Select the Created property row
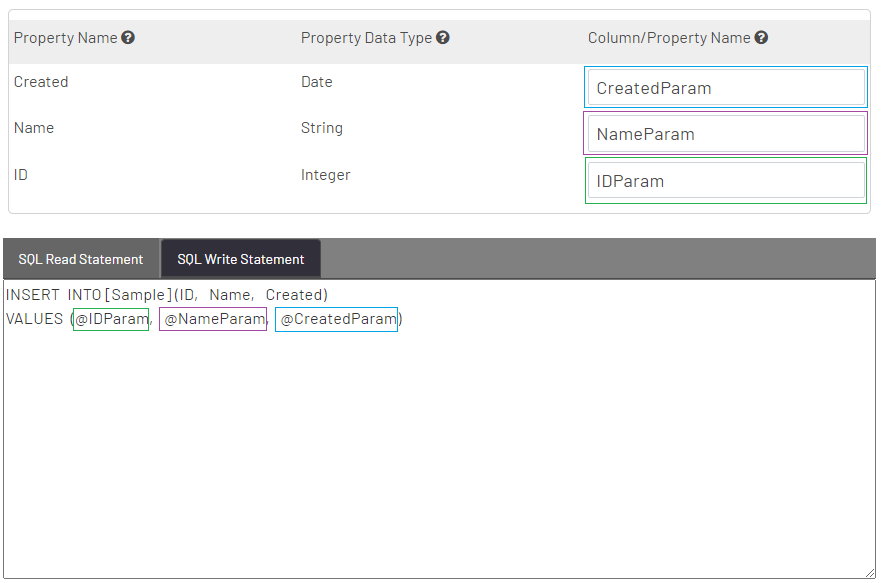This screenshot has height=583, width=882. (41, 81)
